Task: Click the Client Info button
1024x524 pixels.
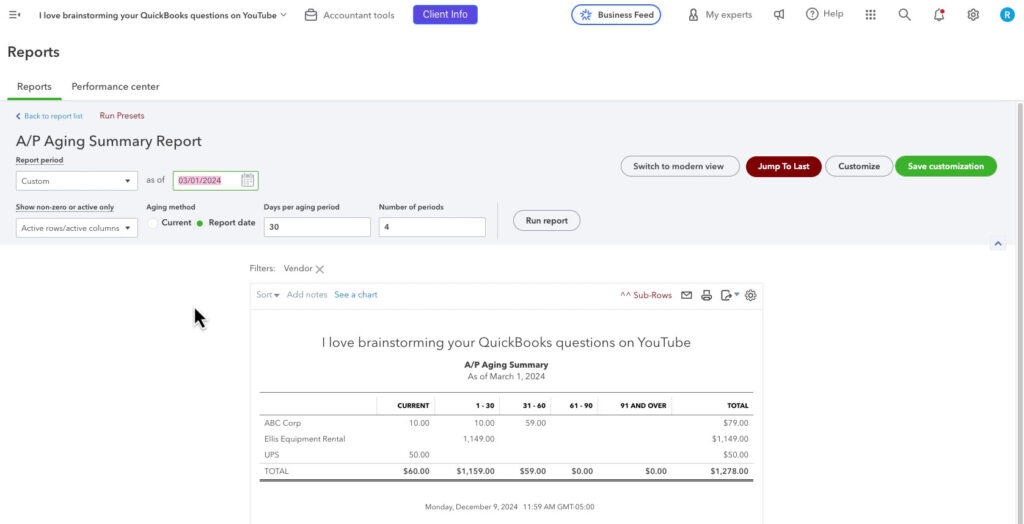Action: click(x=445, y=14)
